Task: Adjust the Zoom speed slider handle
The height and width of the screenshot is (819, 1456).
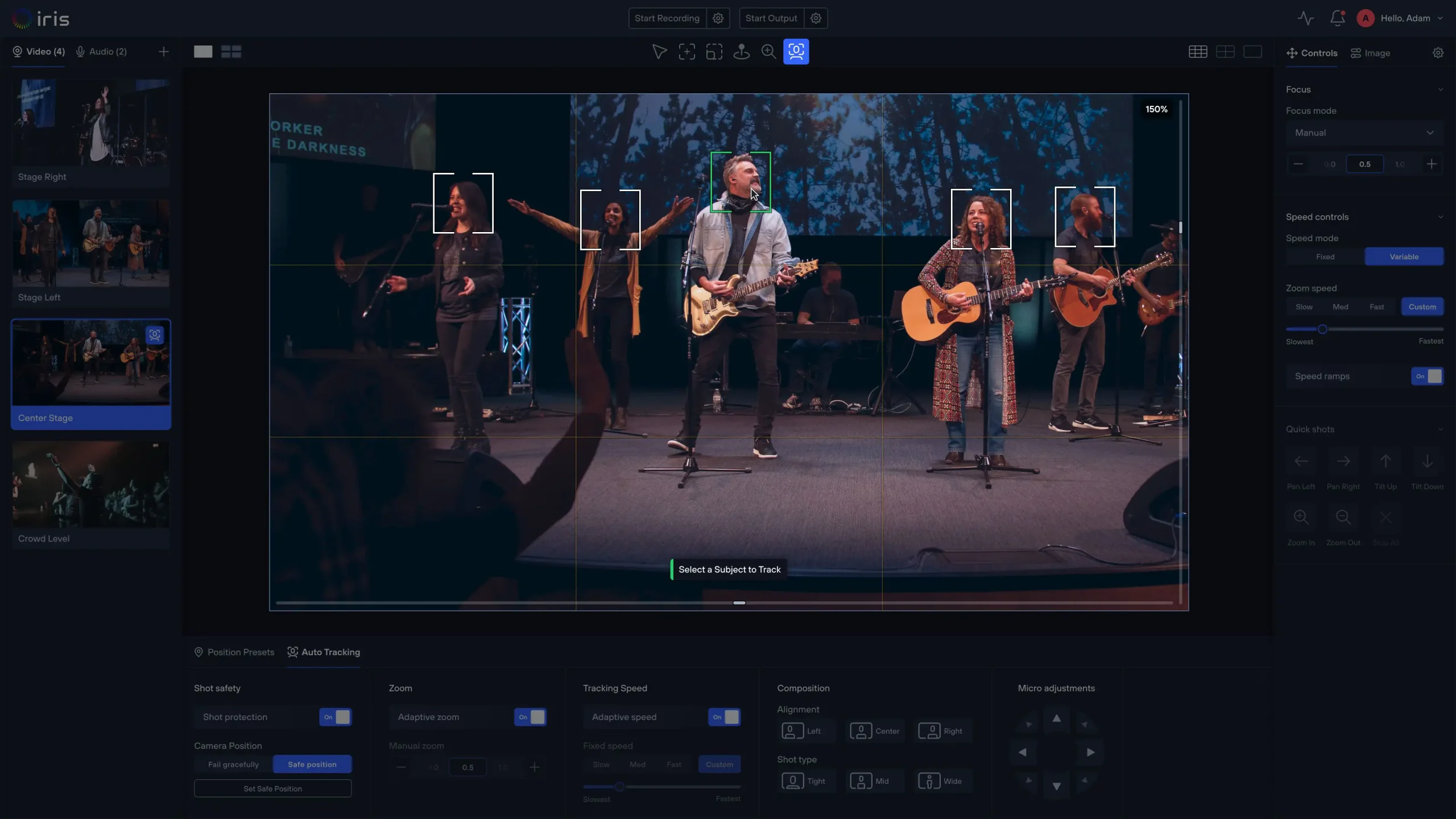Action: pos(1322,329)
